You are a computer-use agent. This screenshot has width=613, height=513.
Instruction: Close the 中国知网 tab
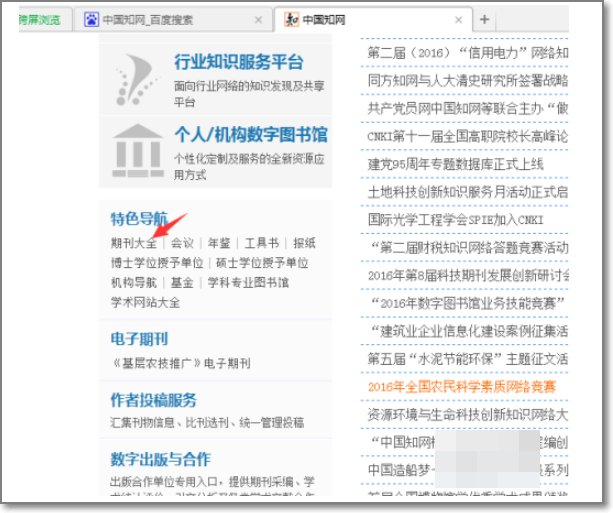pyautogui.click(x=459, y=20)
